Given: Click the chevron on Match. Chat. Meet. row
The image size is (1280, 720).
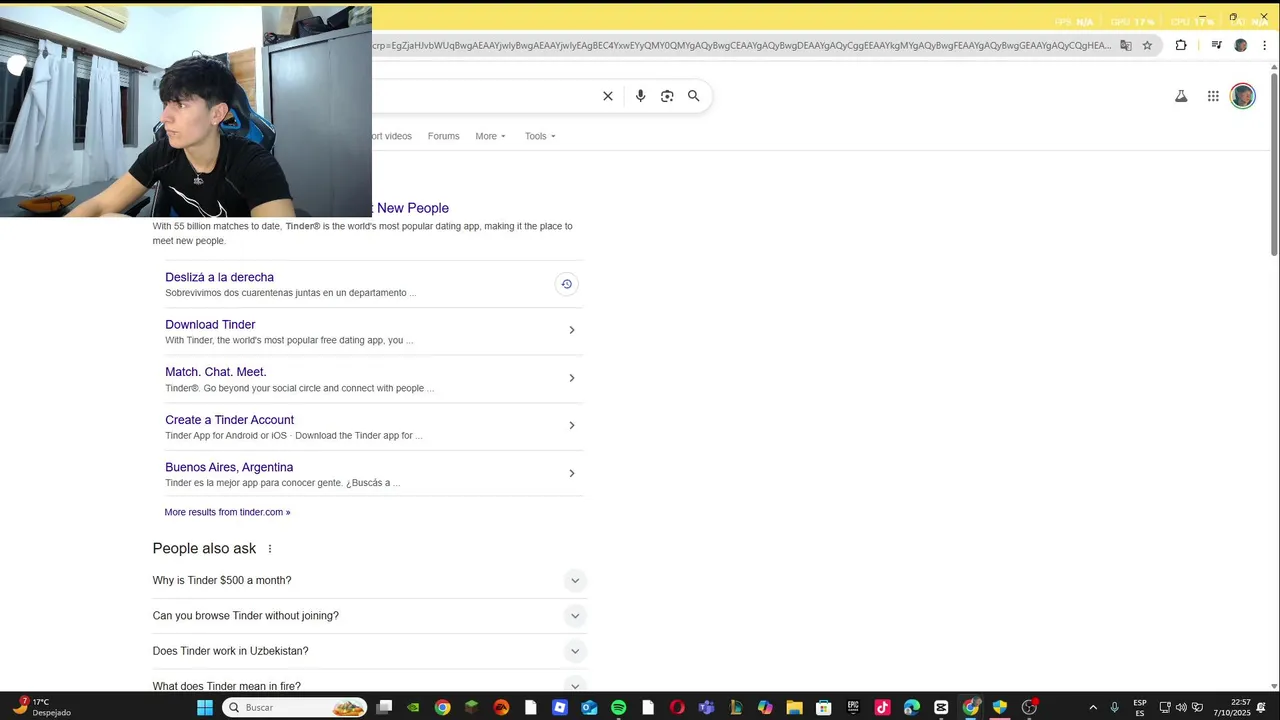Looking at the screenshot, I should pyautogui.click(x=571, y=378).
